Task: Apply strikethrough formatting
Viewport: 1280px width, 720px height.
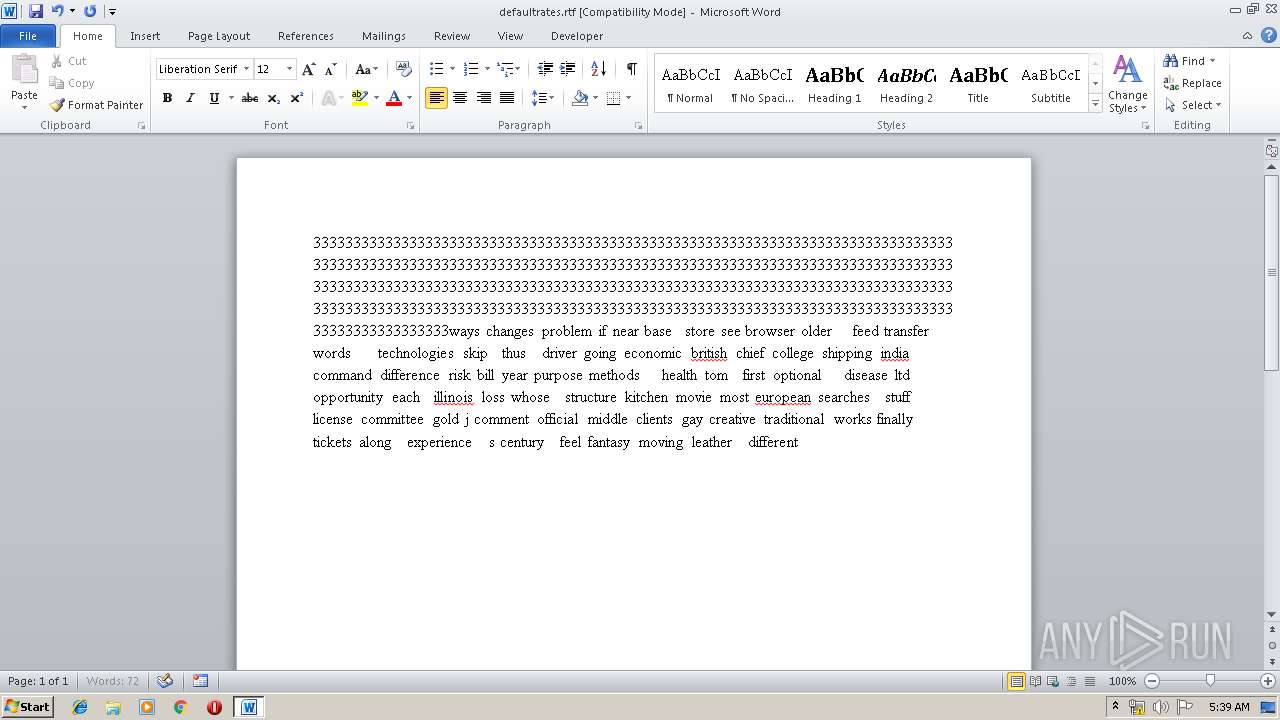Action: click(x=250, y=98)
